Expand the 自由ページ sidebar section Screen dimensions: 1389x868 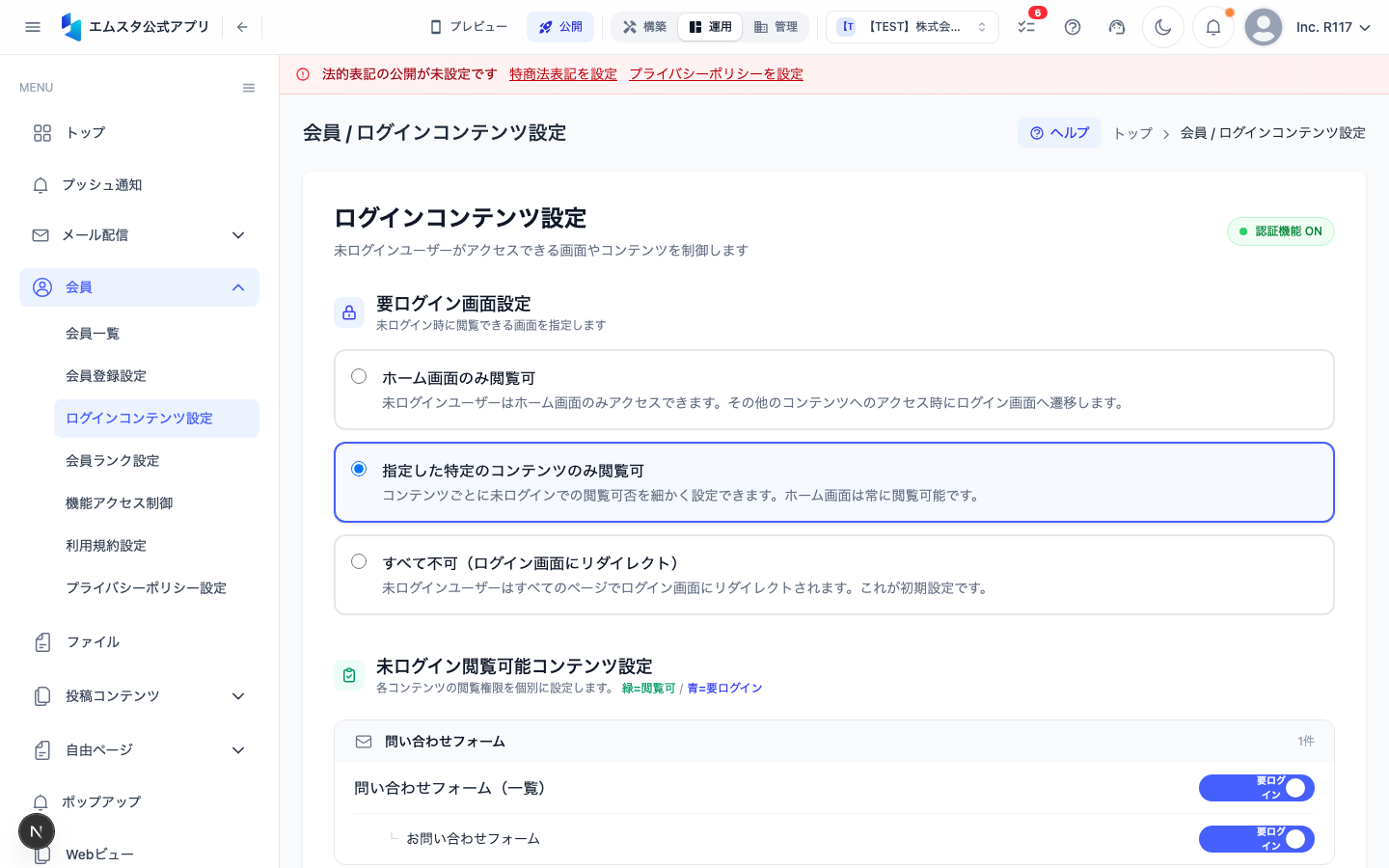click(139, 750)
